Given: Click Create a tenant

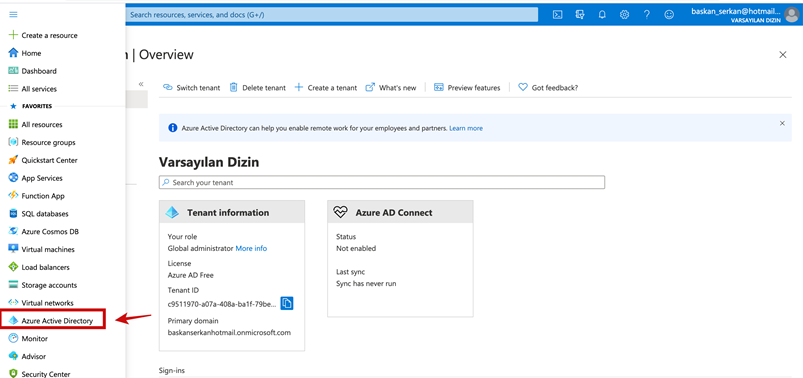Looking at the screenshot, I should click(326, 88).
